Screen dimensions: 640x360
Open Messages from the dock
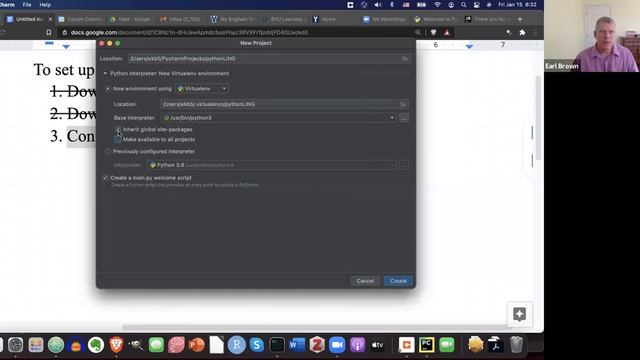pyautogui.click(x=156, y=345)
